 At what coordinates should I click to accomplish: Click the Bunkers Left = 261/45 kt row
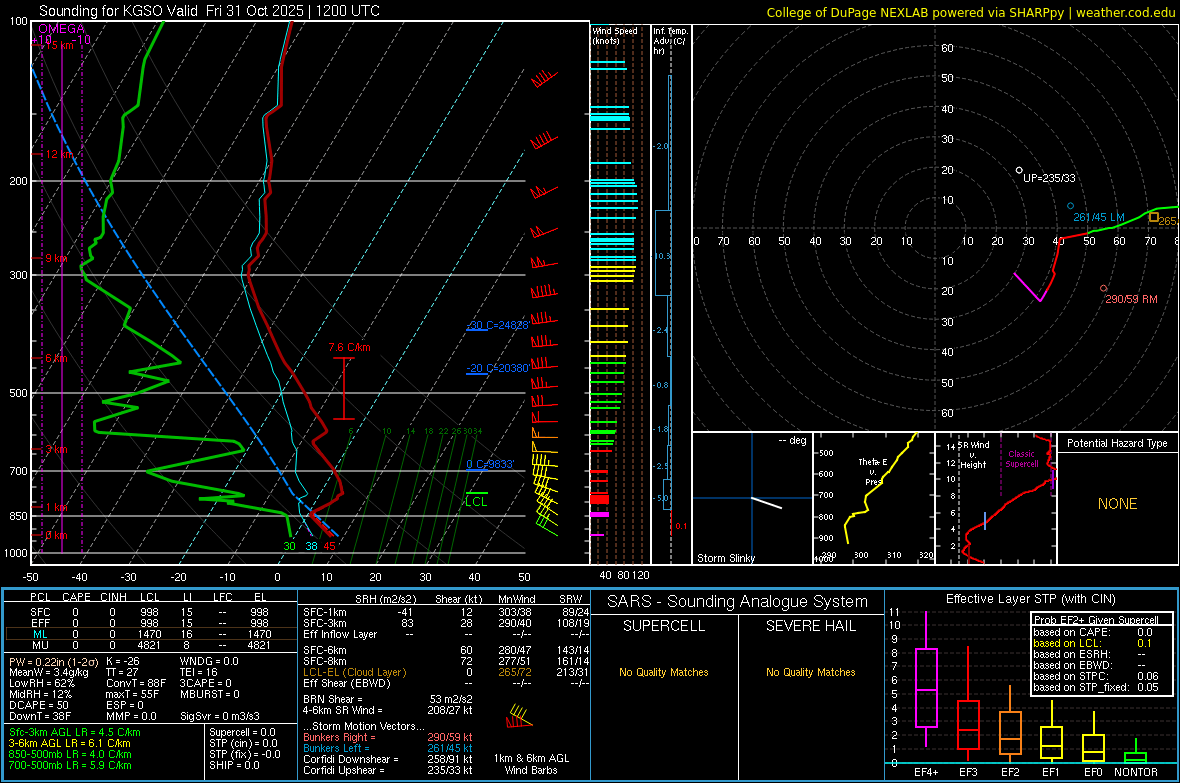point(388,748)
